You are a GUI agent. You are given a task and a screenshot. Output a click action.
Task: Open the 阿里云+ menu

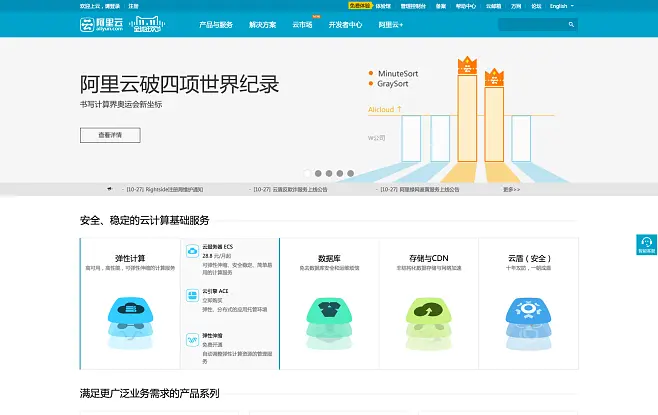tap(391, 25)
